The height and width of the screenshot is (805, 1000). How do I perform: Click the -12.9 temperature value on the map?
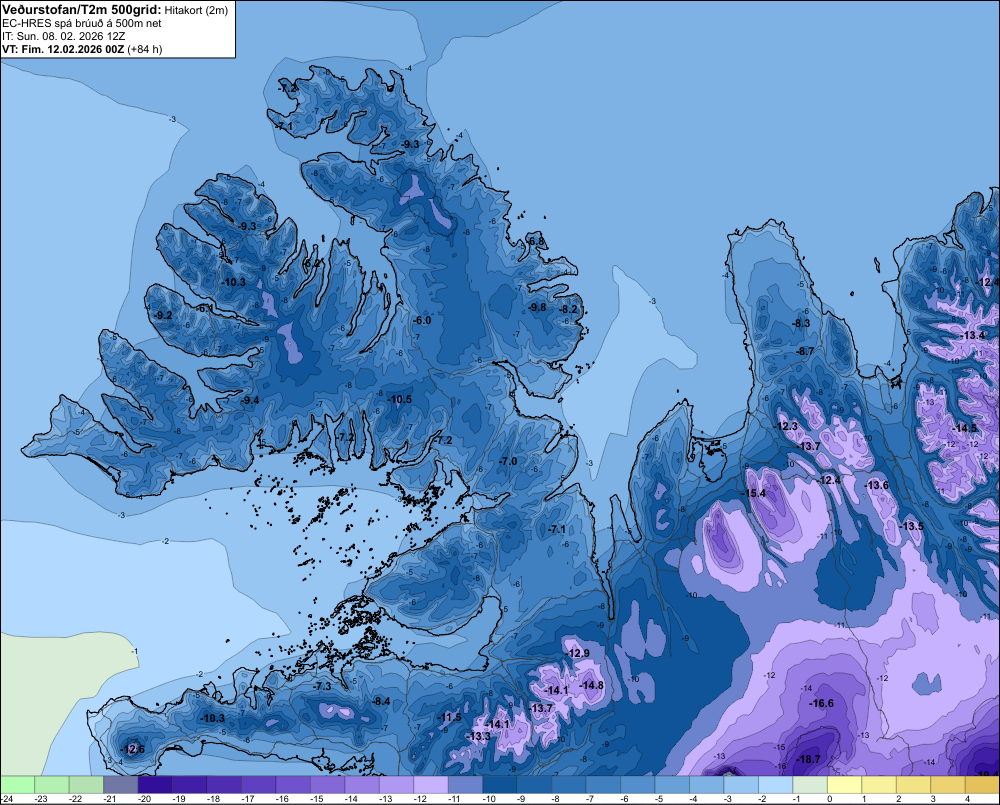[x=578, y=653]
